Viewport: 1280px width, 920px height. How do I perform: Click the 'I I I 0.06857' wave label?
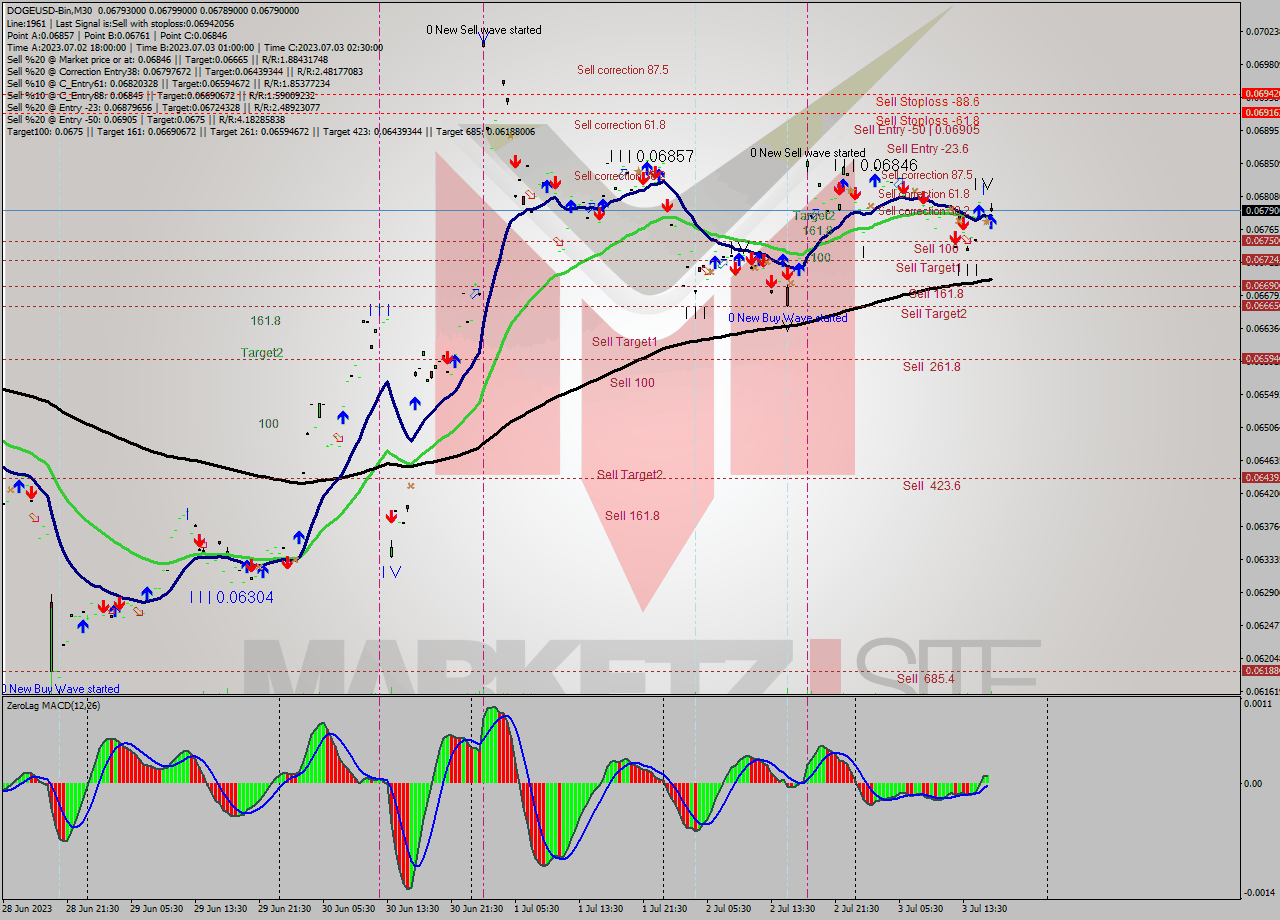(x=651, y=157)
